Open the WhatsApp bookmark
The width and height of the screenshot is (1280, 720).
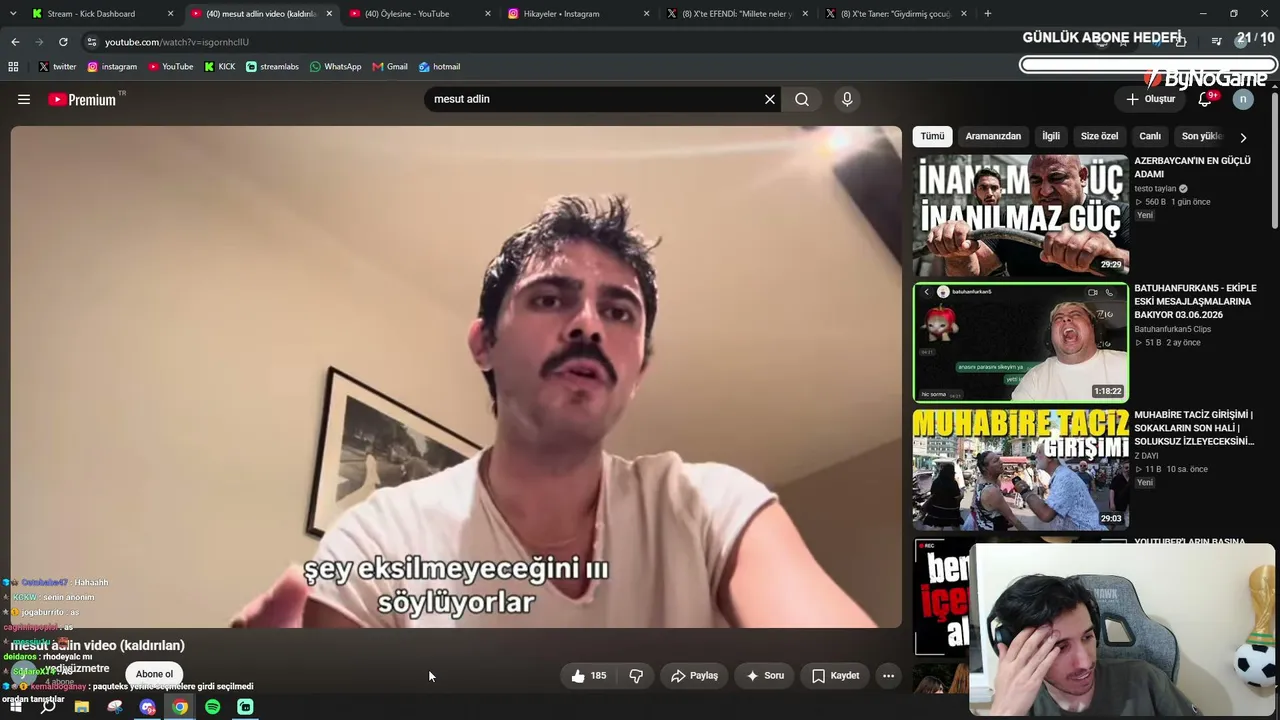click(336, 67)
